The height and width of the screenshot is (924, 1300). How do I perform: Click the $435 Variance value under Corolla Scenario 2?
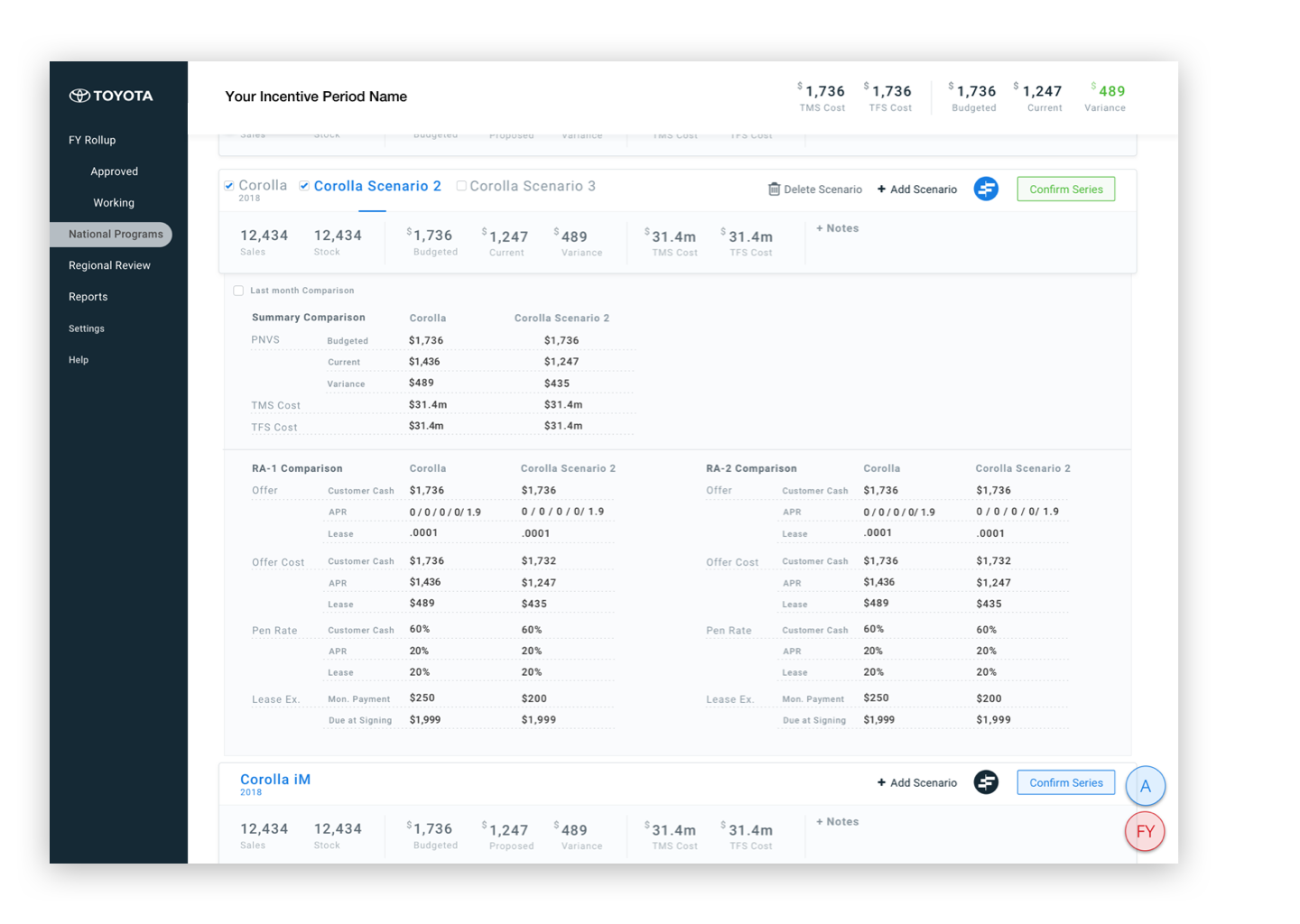(x=557, y=383)
